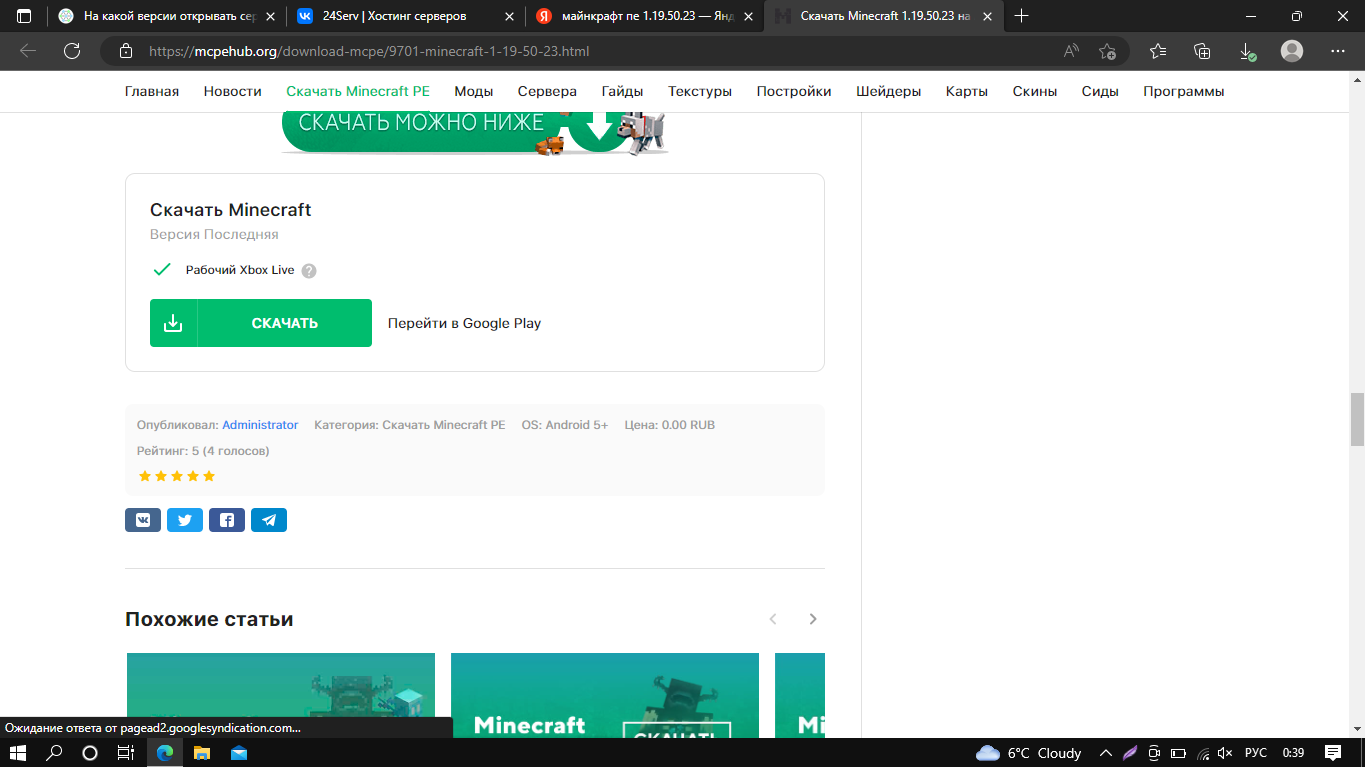This screenshot has height=767, width=1365.
Task: Close the 24Serv hosting tab
Action: 509,16
